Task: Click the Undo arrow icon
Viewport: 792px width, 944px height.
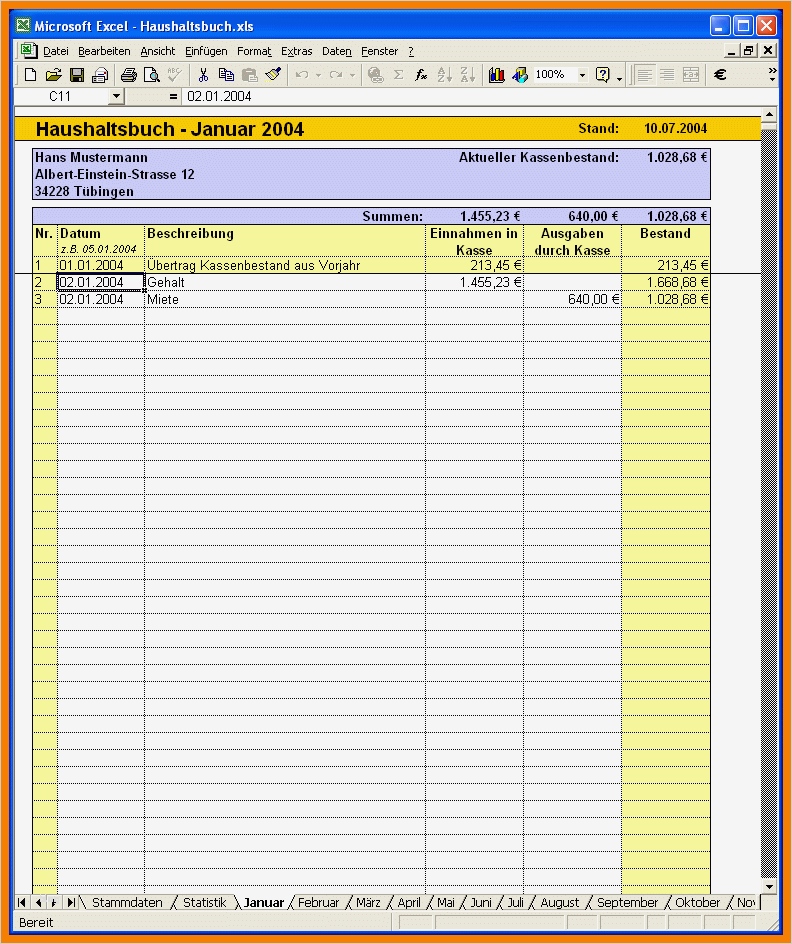Action: click(x=302, y=75)
